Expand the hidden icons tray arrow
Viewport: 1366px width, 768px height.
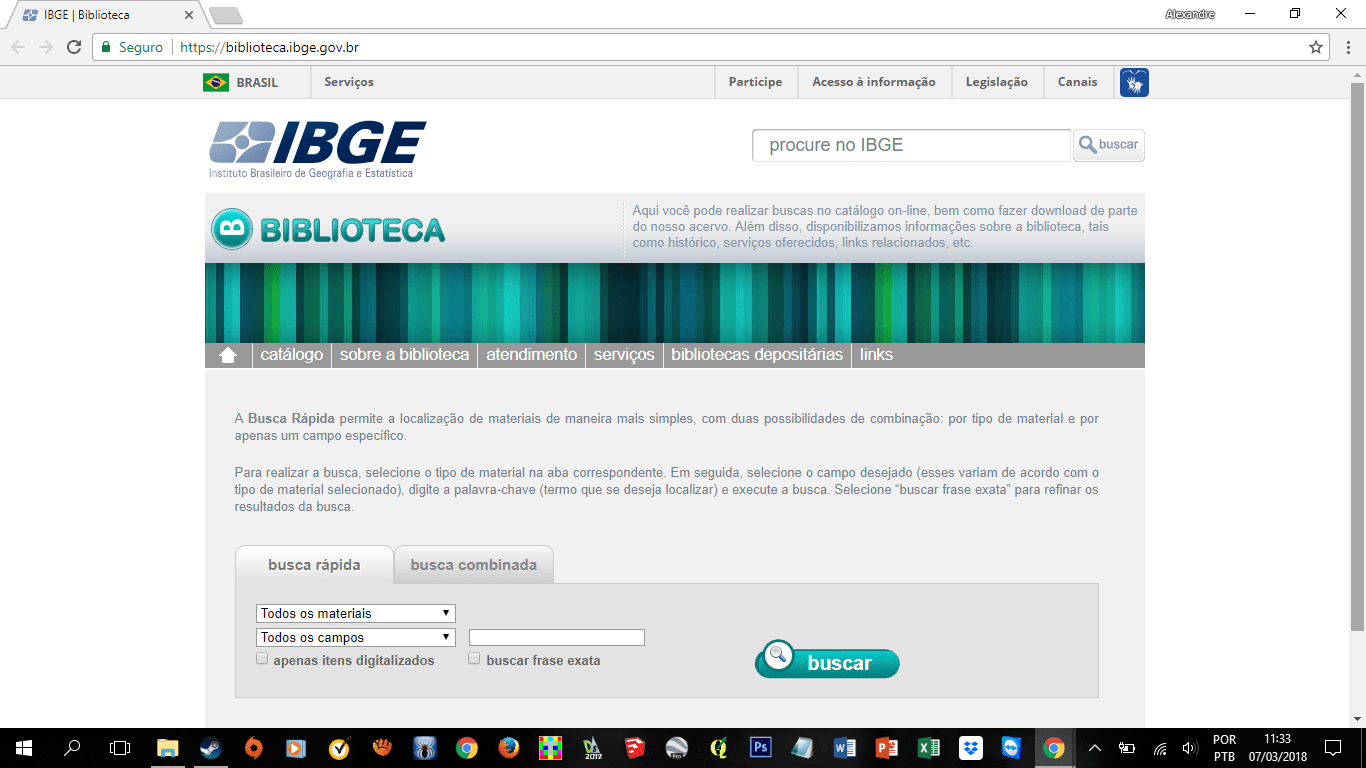click(1094, 747)
